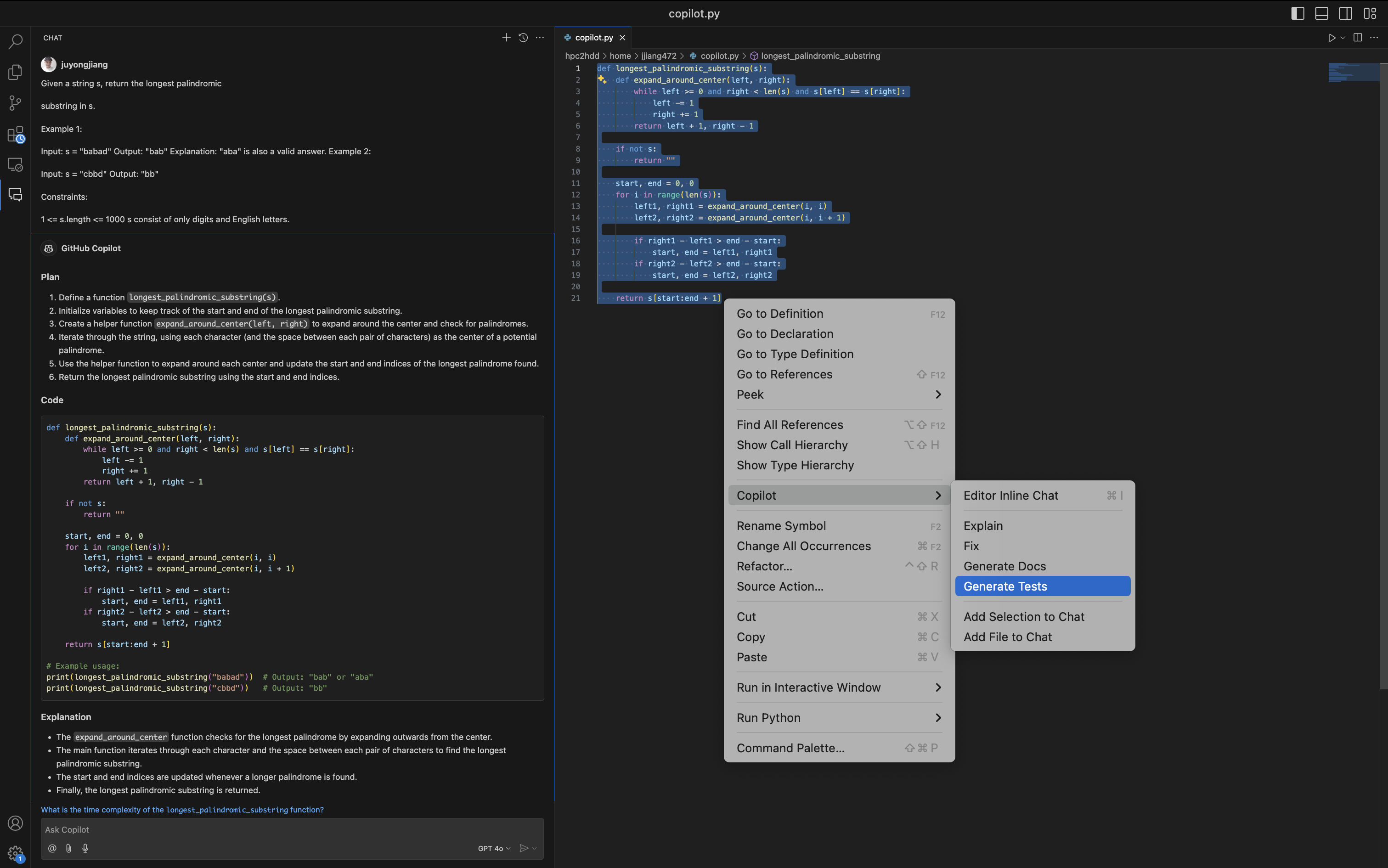
Task: Select Generate Docs
Action: [1043, 566]
